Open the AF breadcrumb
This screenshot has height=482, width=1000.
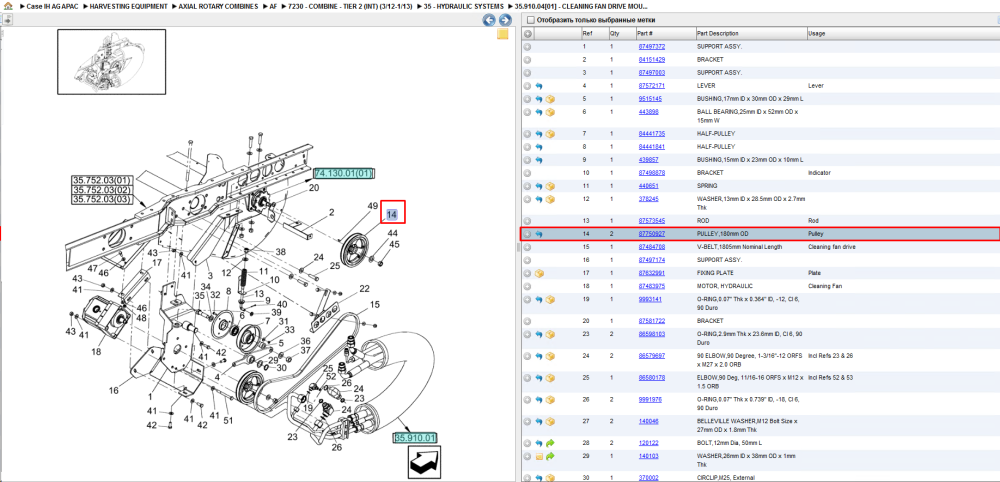273,6
